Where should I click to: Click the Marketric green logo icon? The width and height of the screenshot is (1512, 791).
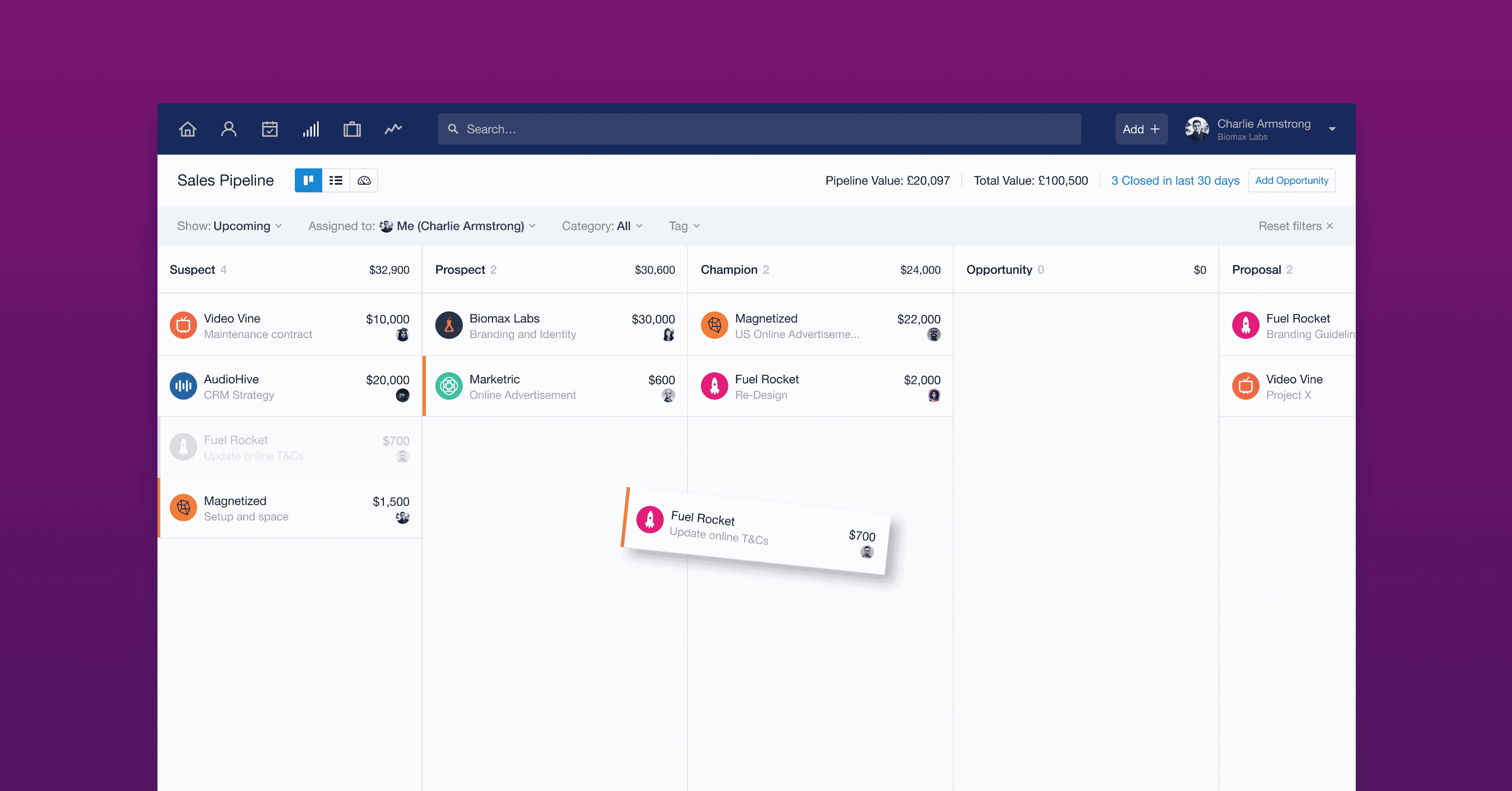coord(449,386)
